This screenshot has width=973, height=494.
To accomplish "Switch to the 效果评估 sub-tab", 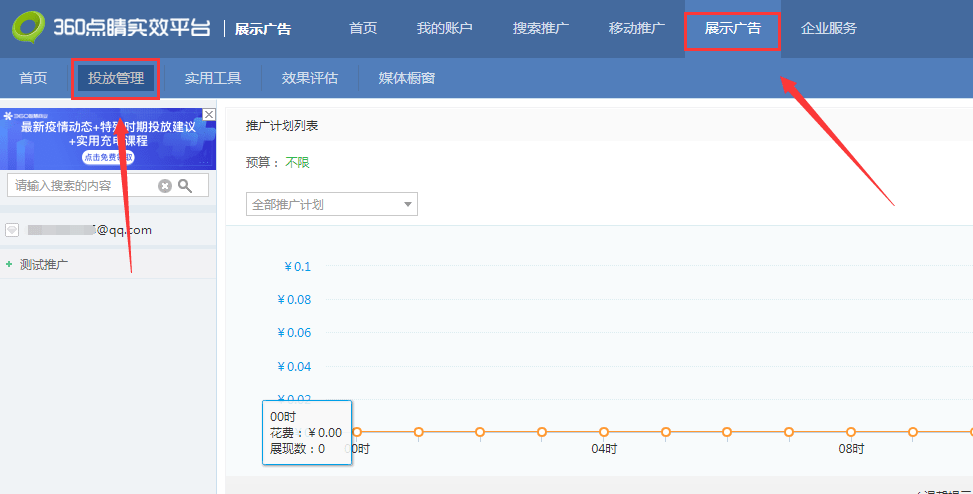I will (x=310, y=78).
